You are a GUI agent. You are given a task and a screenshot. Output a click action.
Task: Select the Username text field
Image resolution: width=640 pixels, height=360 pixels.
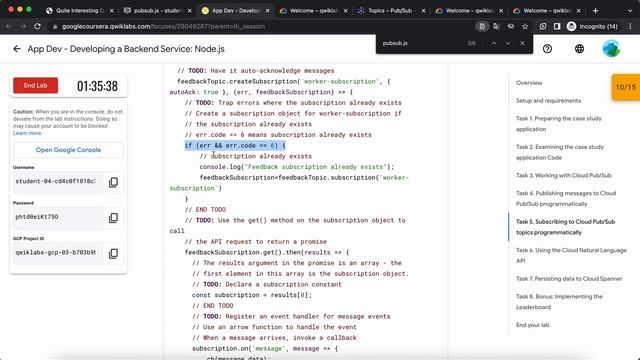(57, 182)
